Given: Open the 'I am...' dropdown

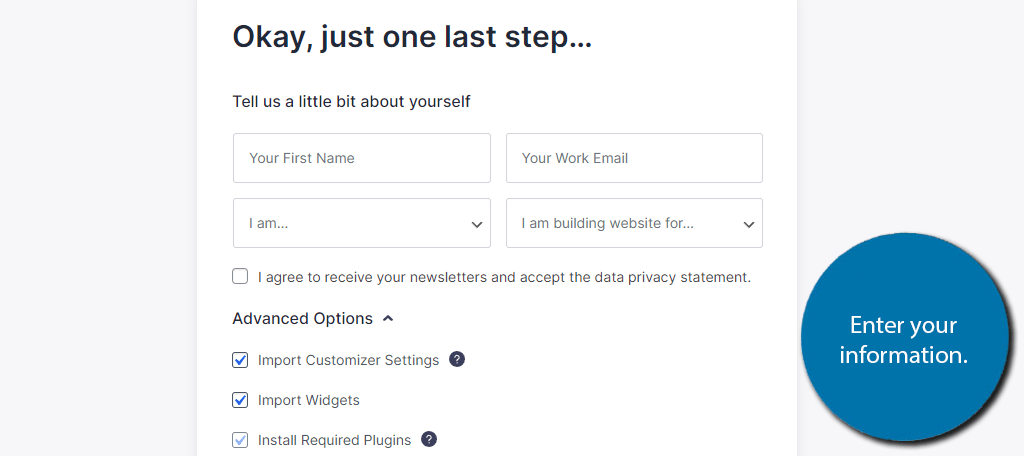Looking at the screenshot, I should pyautogui.click(x=361, y=223).
